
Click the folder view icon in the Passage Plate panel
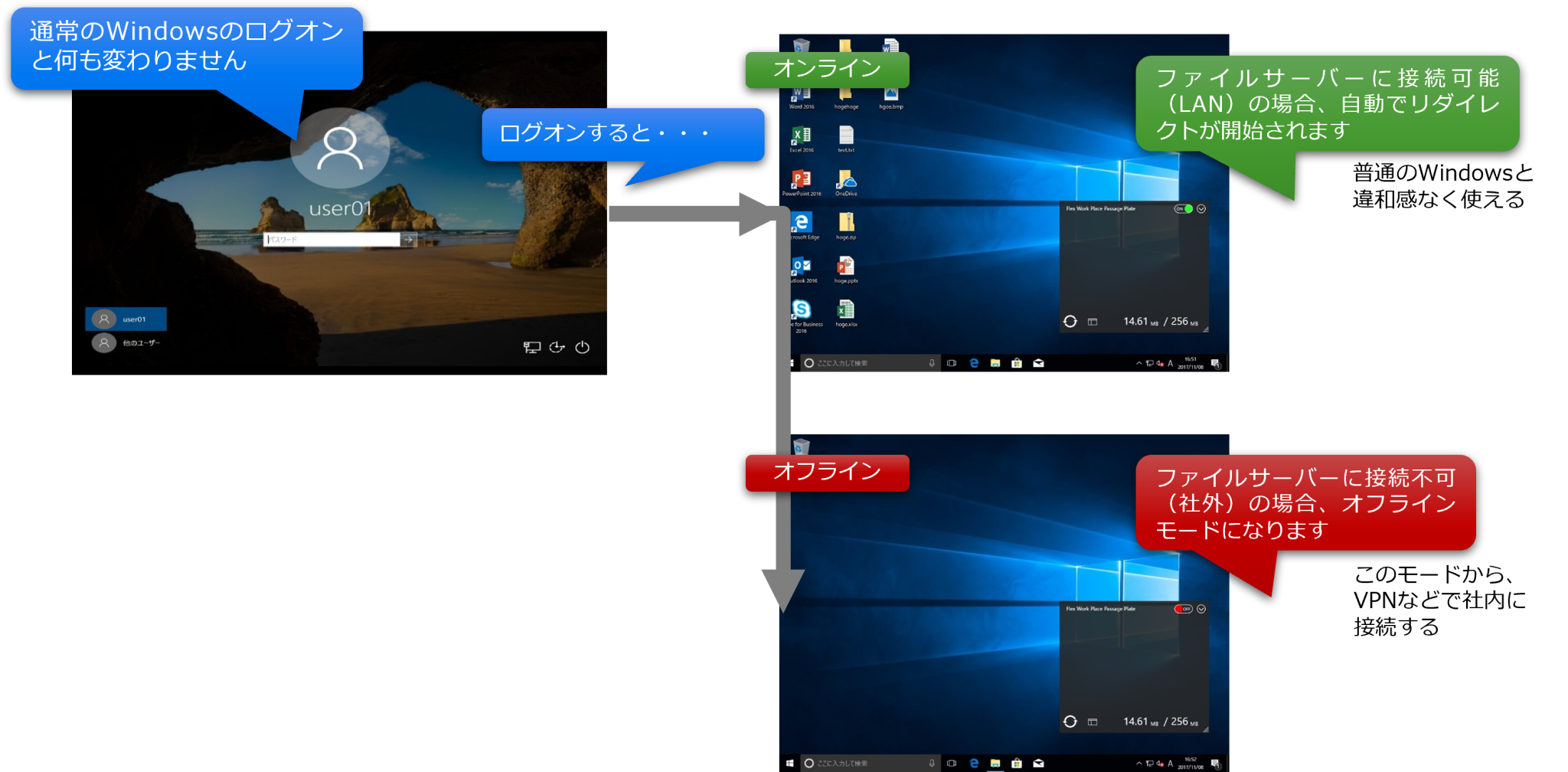[1093, 322]
